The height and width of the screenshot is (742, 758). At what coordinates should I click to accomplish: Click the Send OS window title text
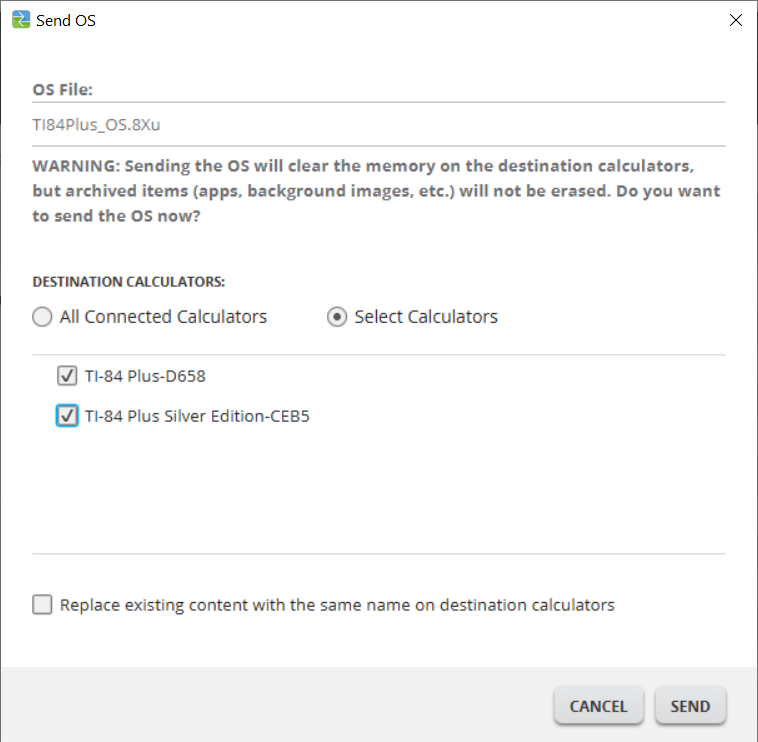66,20
